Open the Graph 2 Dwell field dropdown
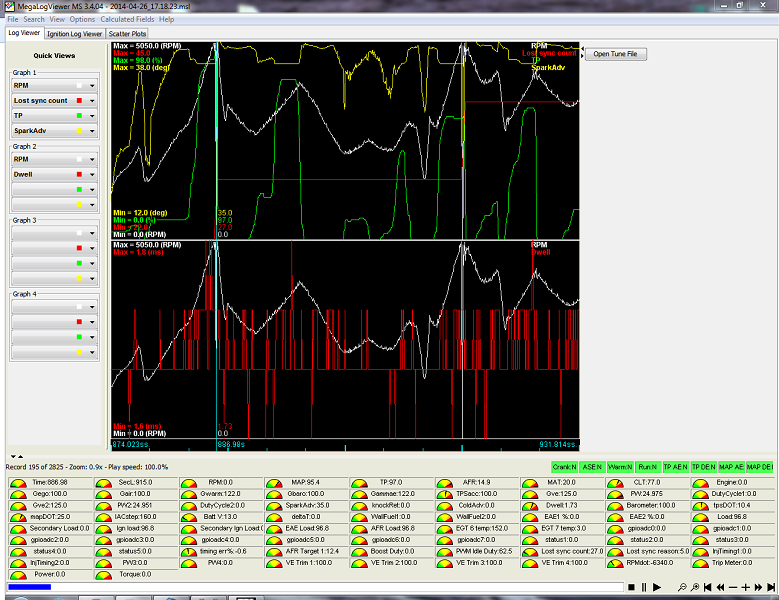The image size is (779, 600). pyautogui.click(x=92, y=174)
